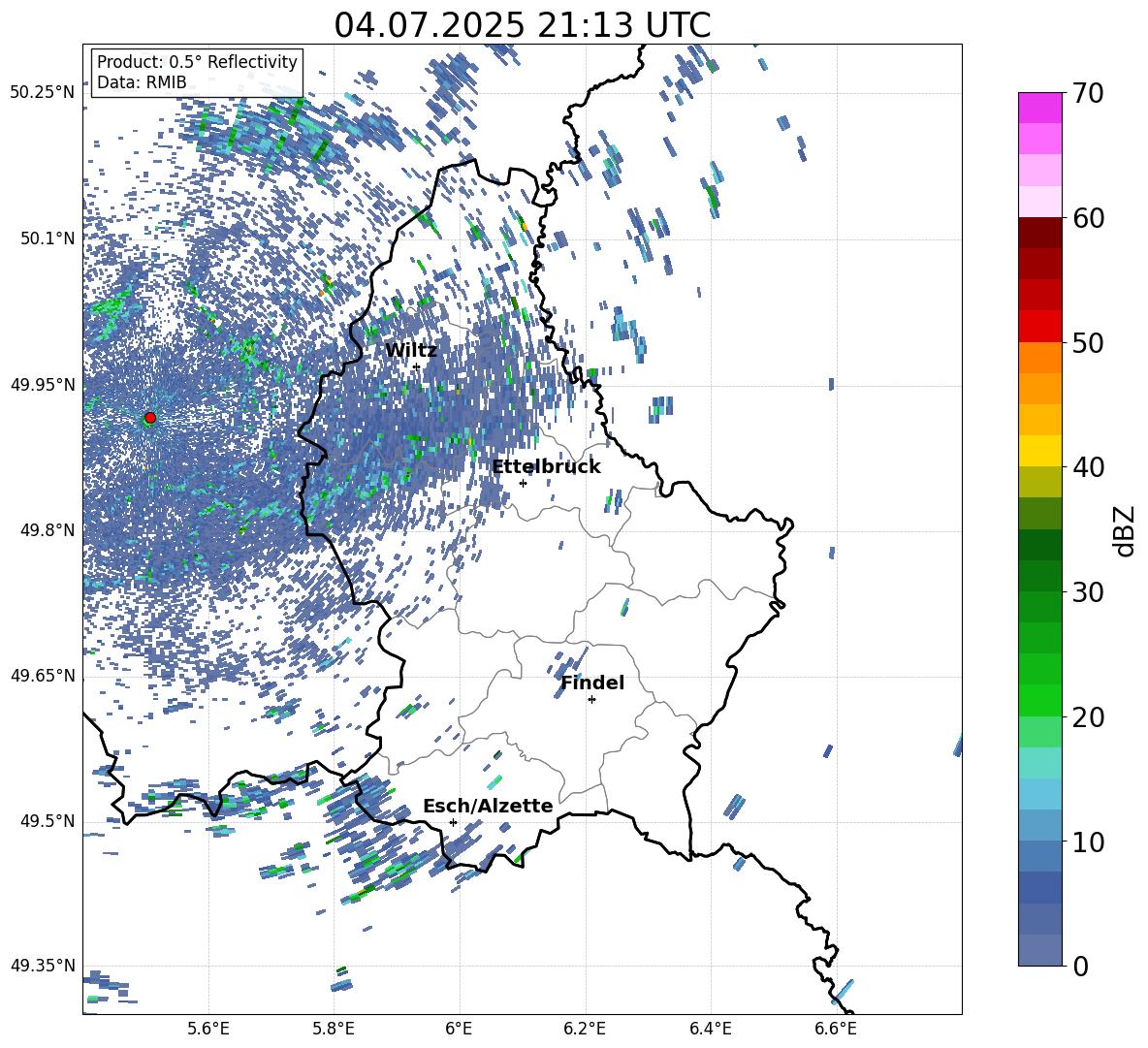This screenshot has height=1048, width=1148.
Task: Click the title 04.07.2025 21:13 UTC
Action: [523, 25]
